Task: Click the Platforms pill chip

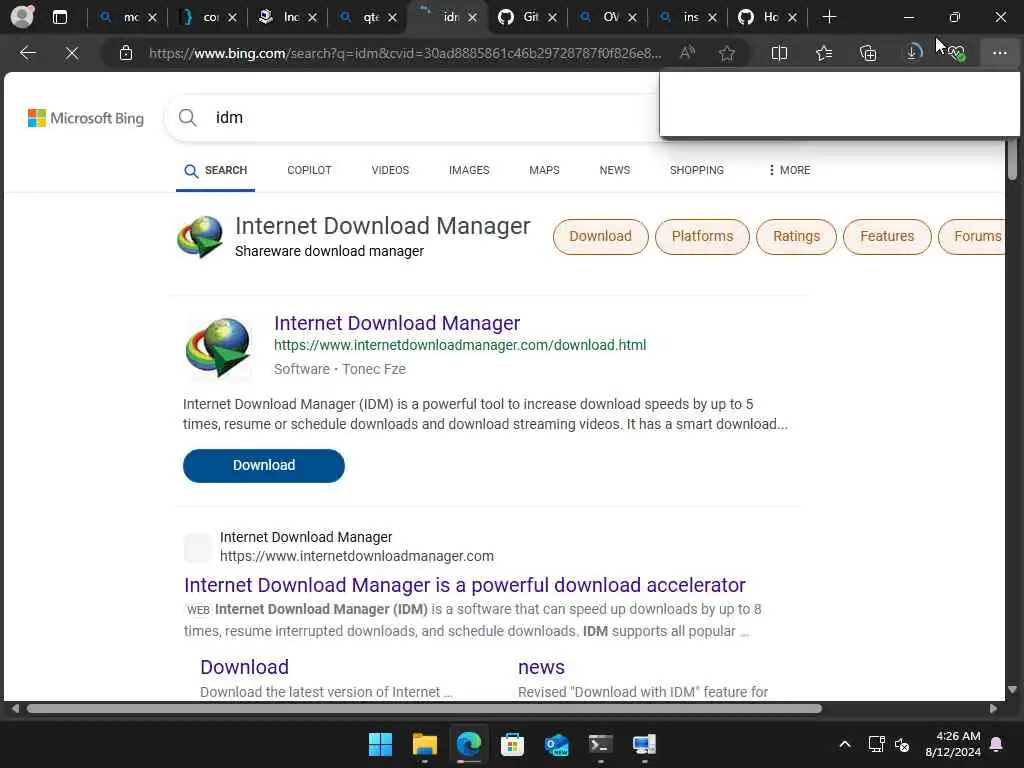Action: pos(702,236)
